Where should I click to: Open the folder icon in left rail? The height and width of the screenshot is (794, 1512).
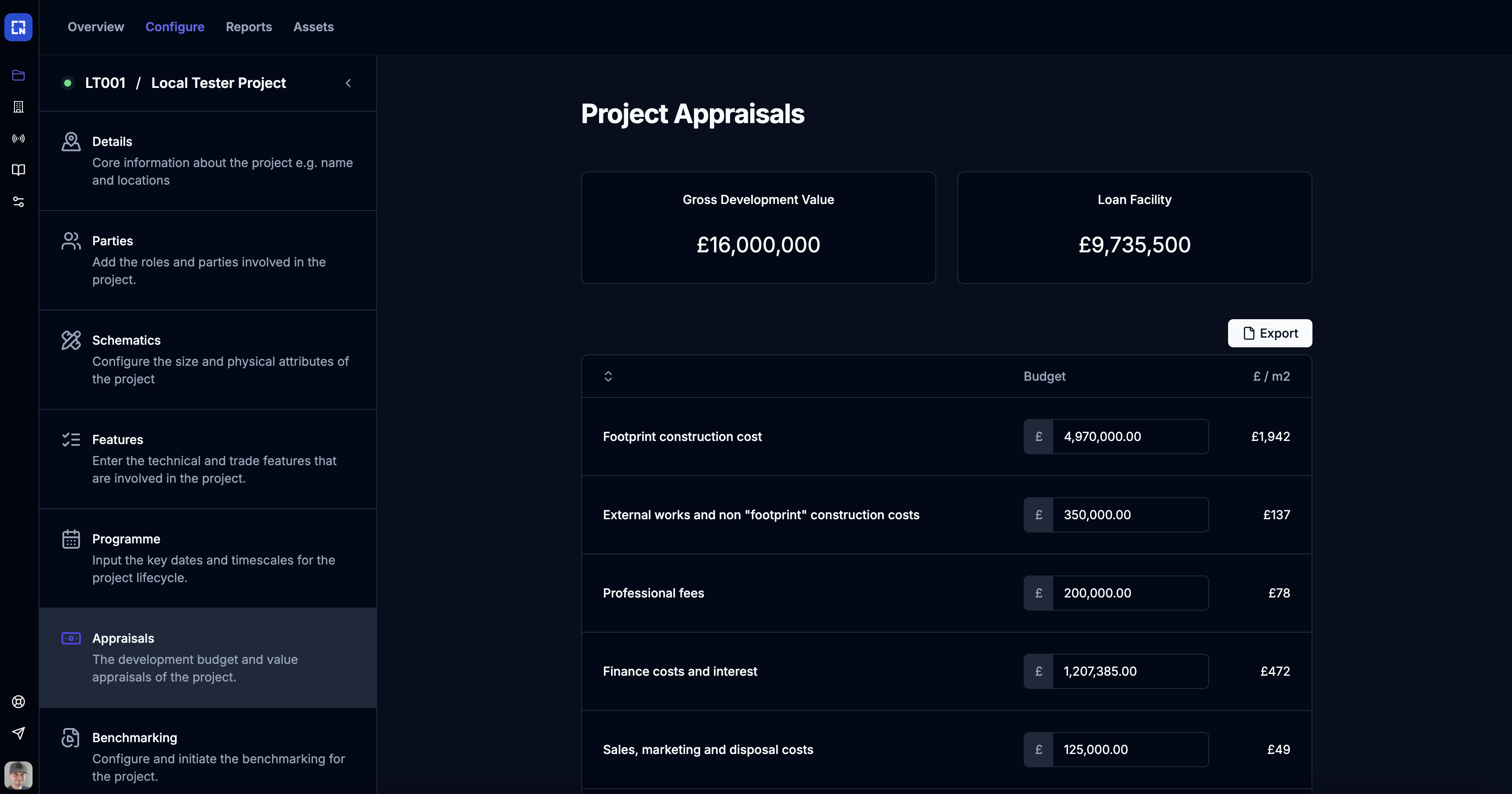(x=18, y=75)
